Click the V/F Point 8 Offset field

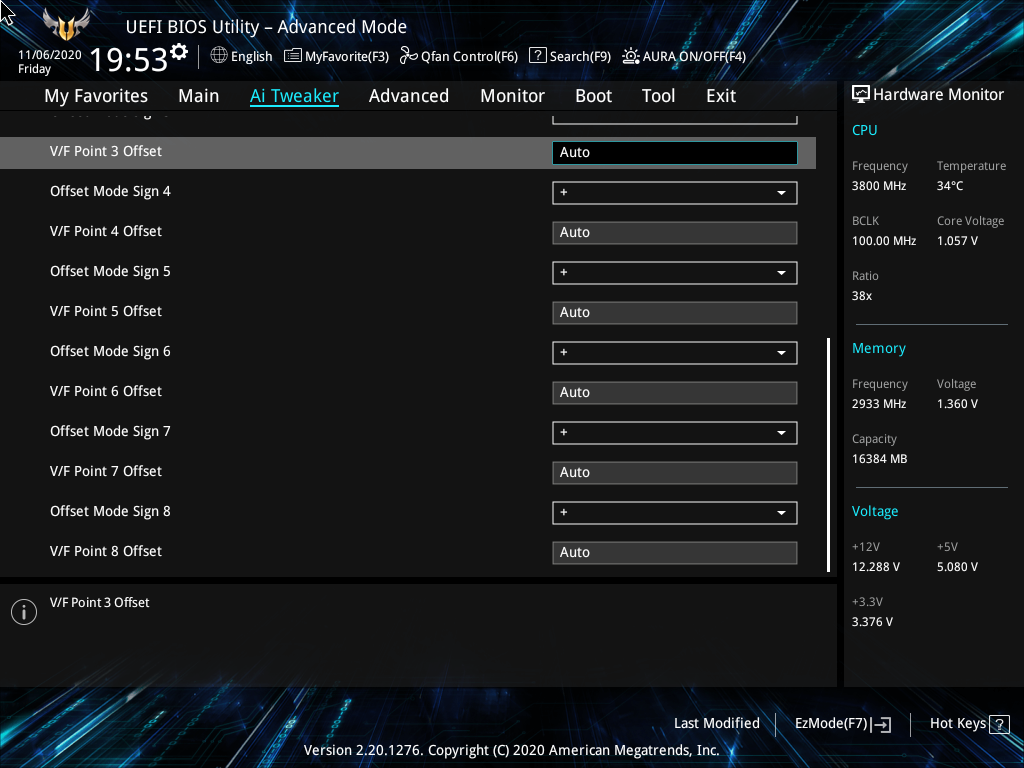click(x=675, y=552)
